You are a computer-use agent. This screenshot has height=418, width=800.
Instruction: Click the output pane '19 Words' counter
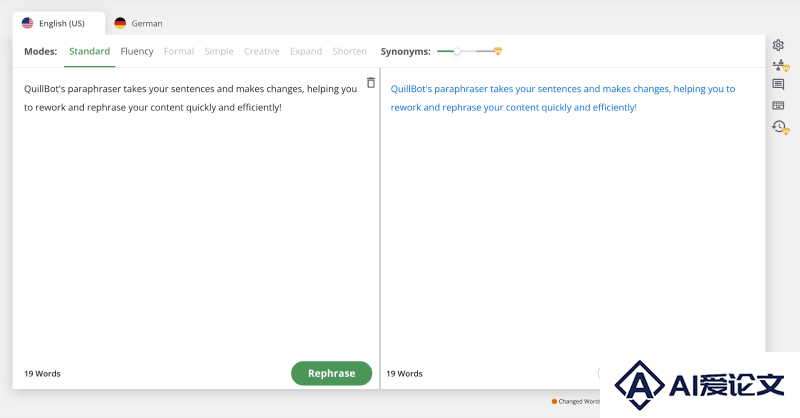coord(404,374)
